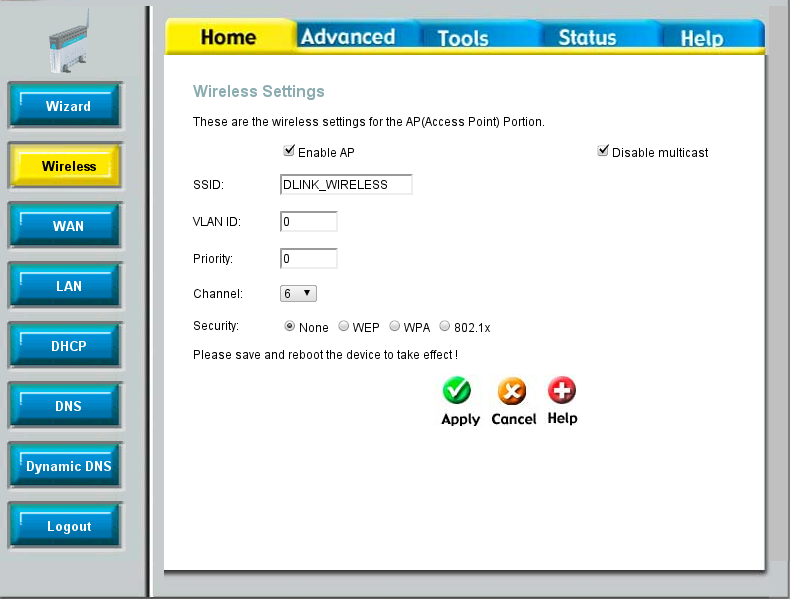The image size is (790, 599).
Task: Select the Wireless sidebar button
Action: click(65, 165)
